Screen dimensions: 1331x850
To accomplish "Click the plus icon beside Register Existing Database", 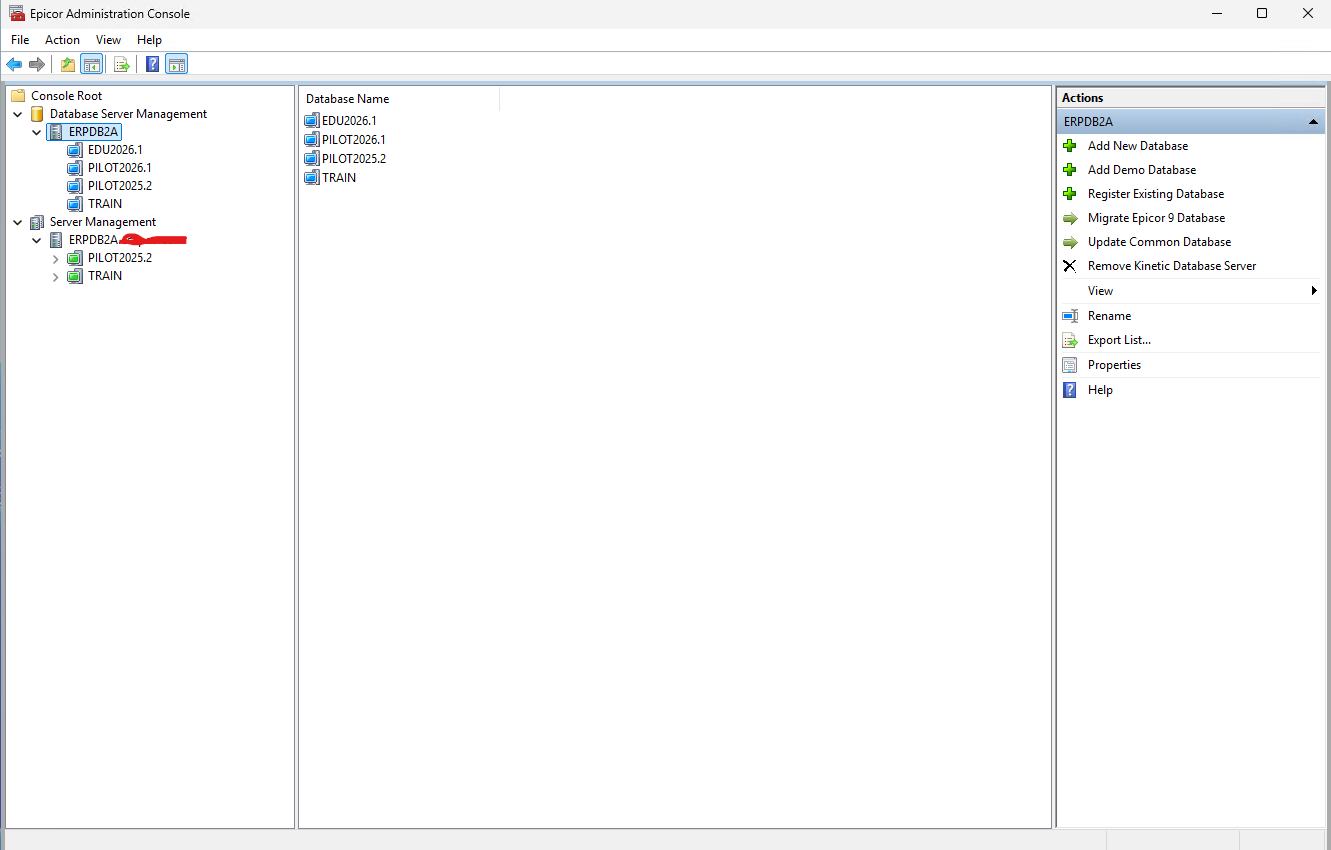I will click(1070, 194).
